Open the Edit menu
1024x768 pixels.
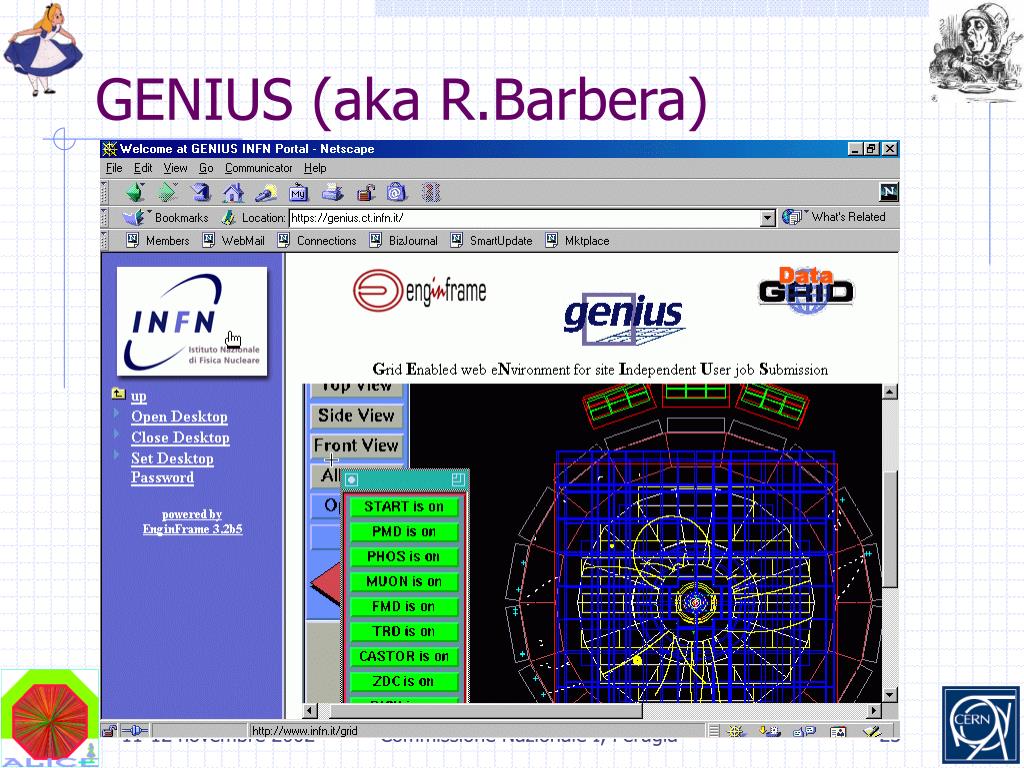point(143,168)
